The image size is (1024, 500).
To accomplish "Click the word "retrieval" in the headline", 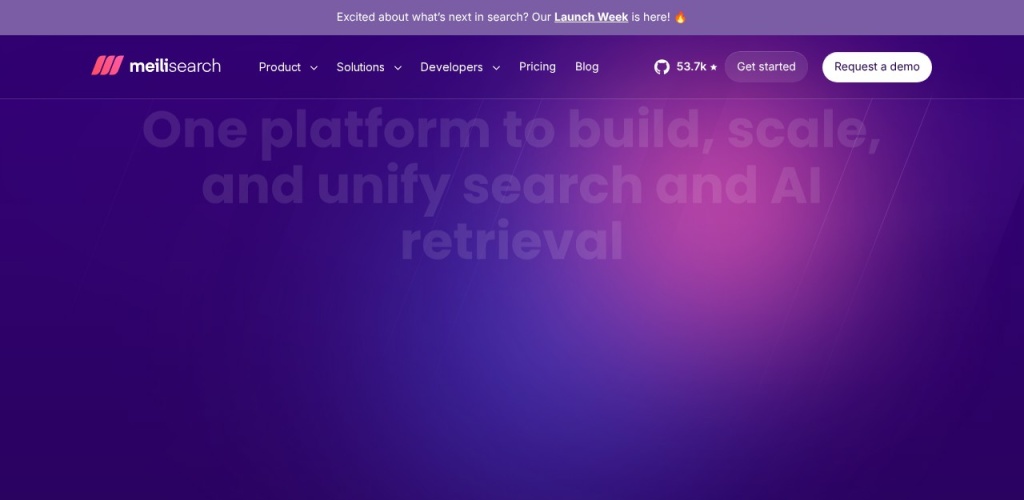I will pos(511,241).
